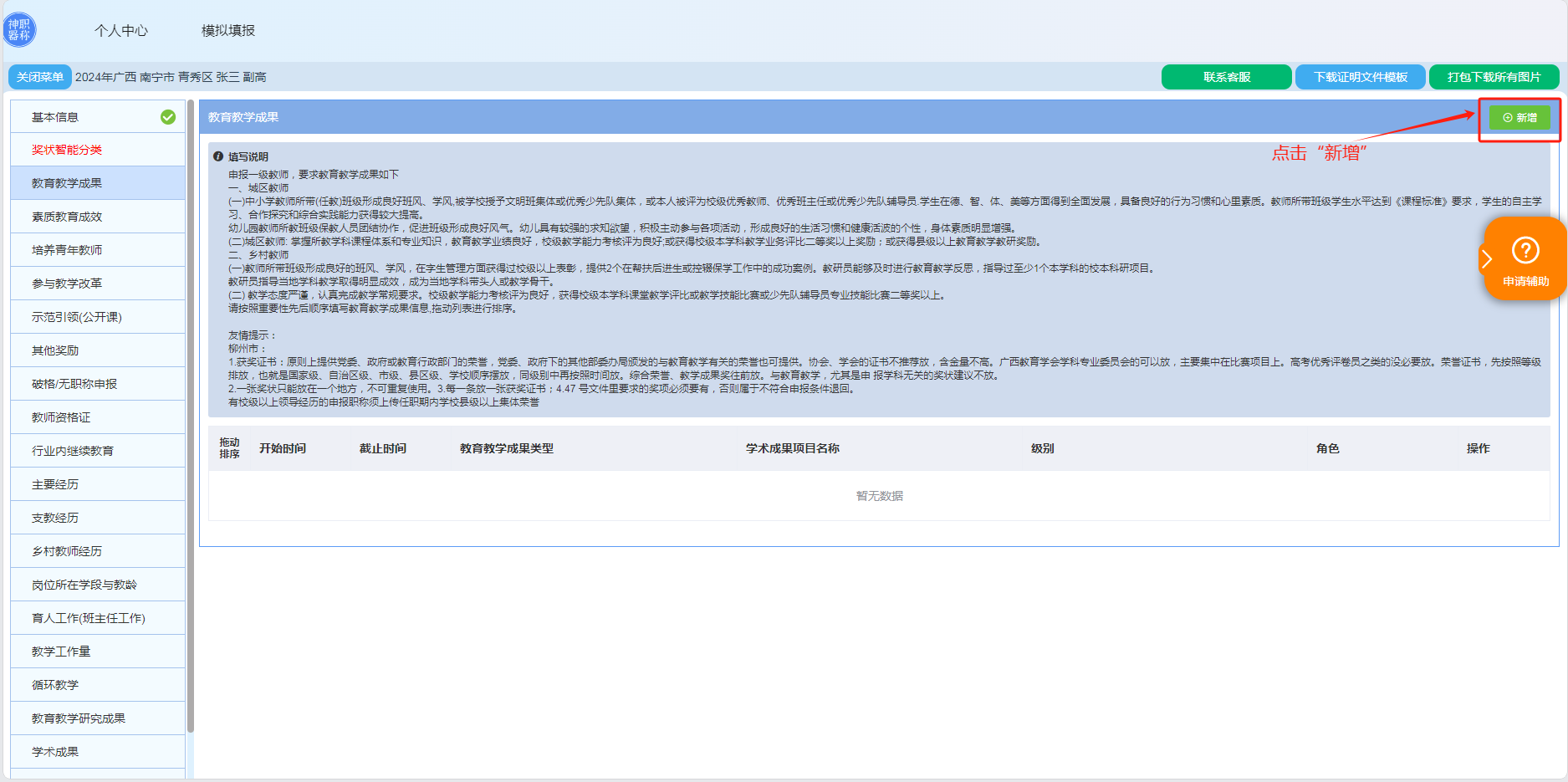Open 素质教育成效 sidebar section
This screenshot has height=782, width=1568.
tap(67, 217)
